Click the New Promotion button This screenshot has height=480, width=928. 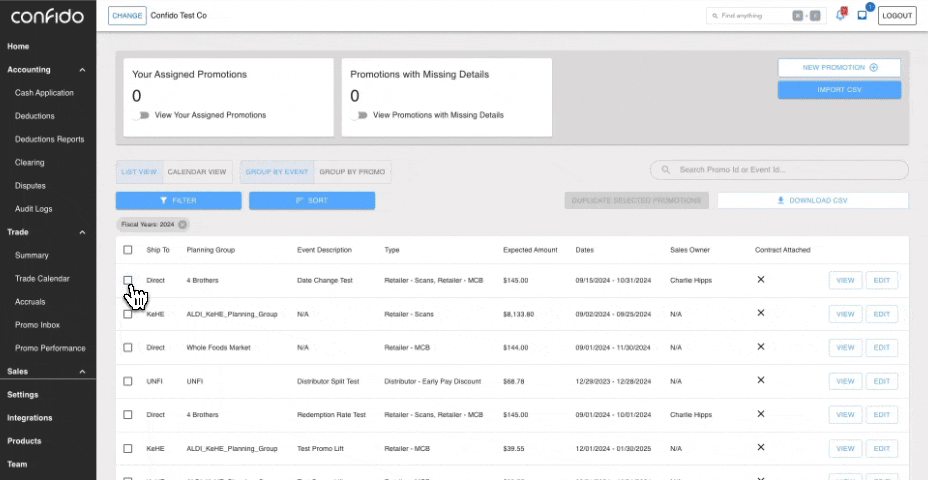839,67
